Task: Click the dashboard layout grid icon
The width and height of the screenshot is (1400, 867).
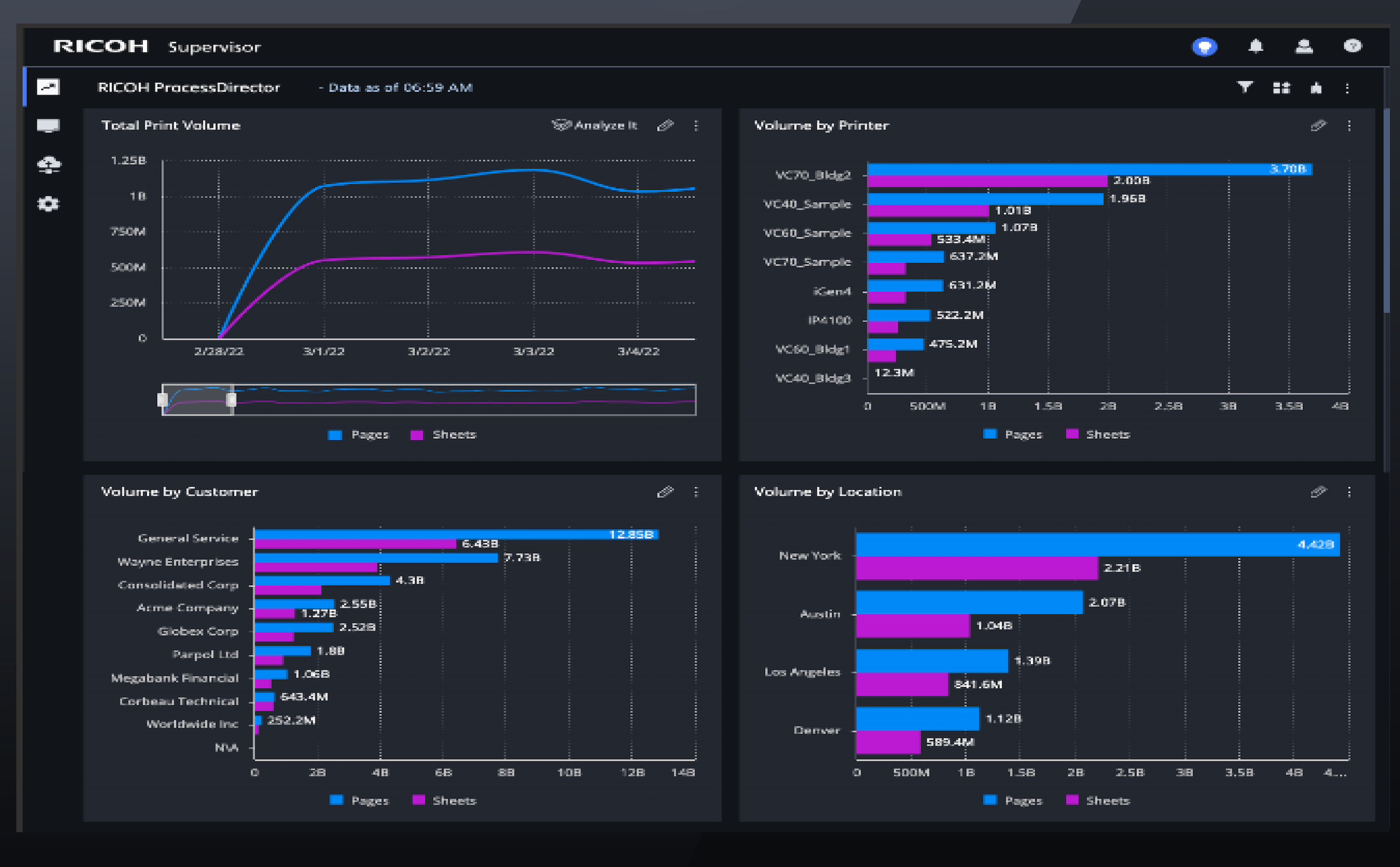Action: pos(1281,88)
